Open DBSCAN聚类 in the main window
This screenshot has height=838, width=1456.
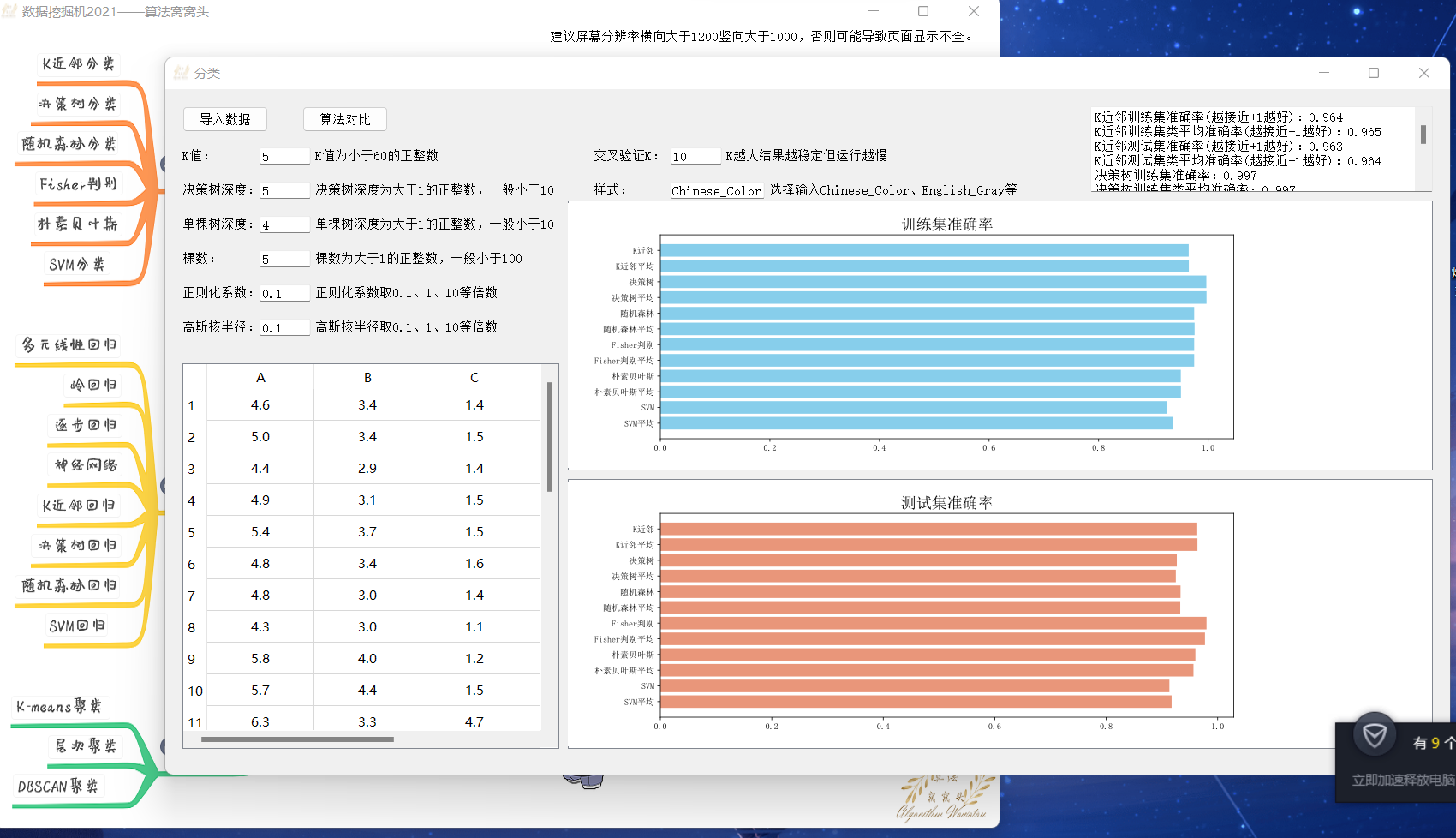tap(58, 787)
